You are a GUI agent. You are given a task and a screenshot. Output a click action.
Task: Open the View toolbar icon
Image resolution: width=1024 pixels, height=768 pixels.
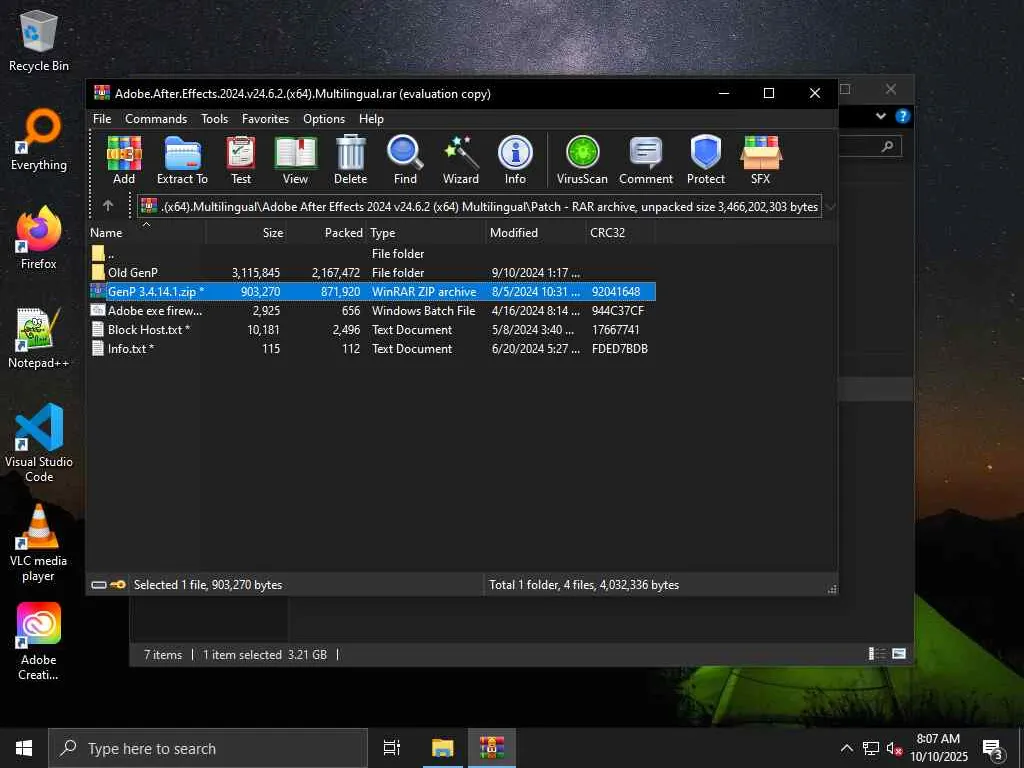coord(295,160)
